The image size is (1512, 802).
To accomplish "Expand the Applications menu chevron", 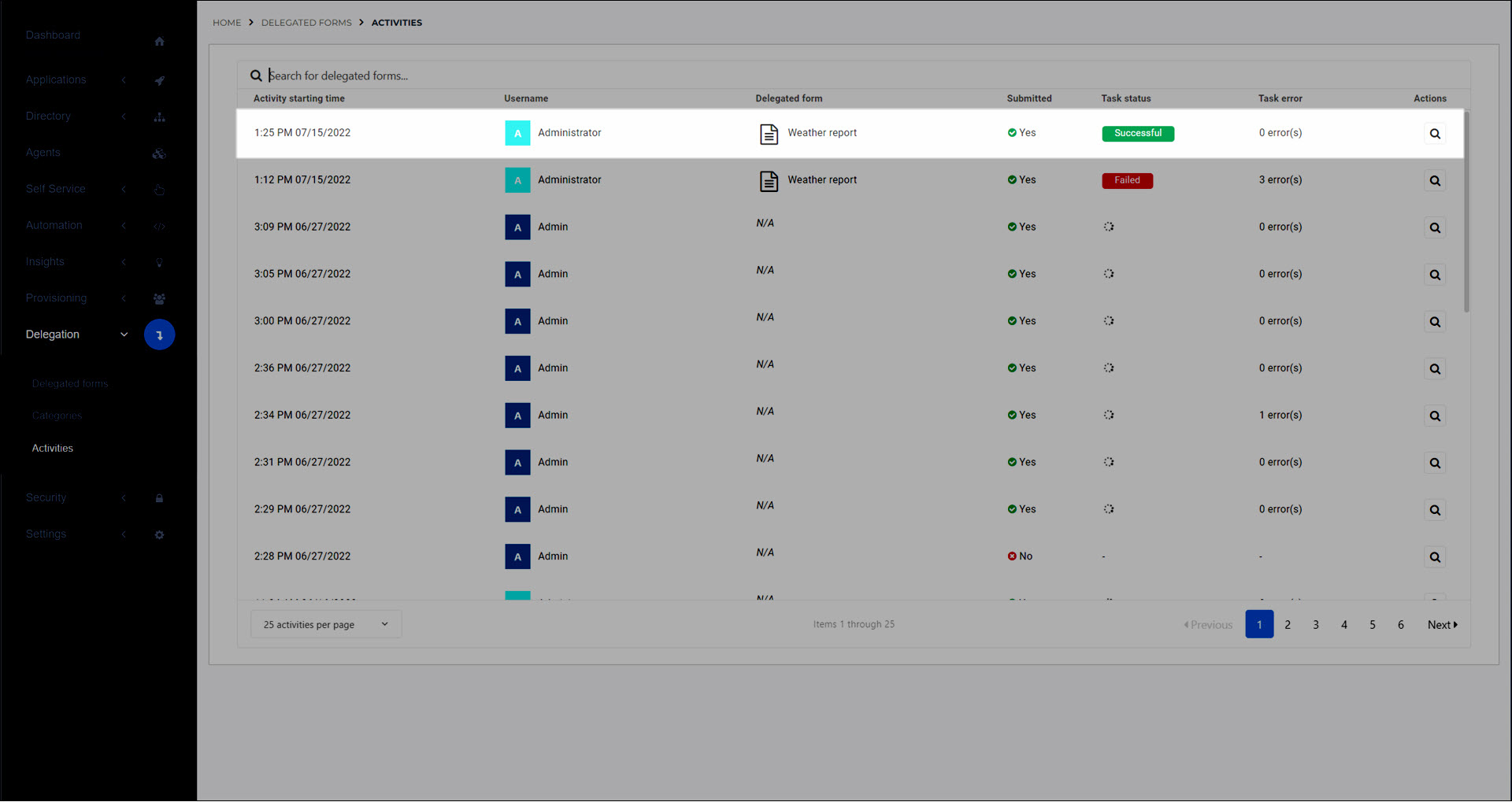I will [x=124, y=80].
